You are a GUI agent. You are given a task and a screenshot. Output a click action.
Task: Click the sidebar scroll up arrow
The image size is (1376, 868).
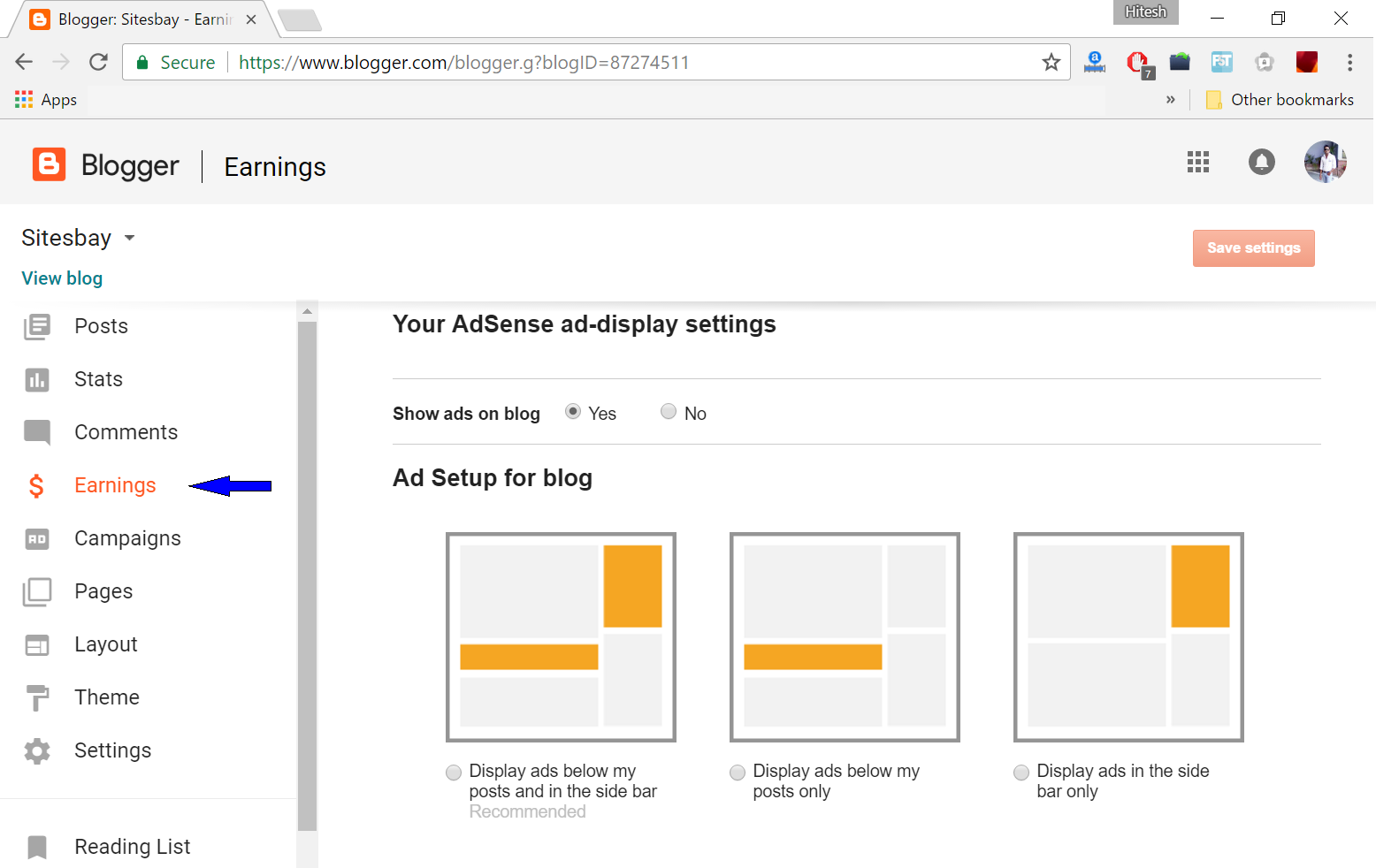click(x=307, y=311)
